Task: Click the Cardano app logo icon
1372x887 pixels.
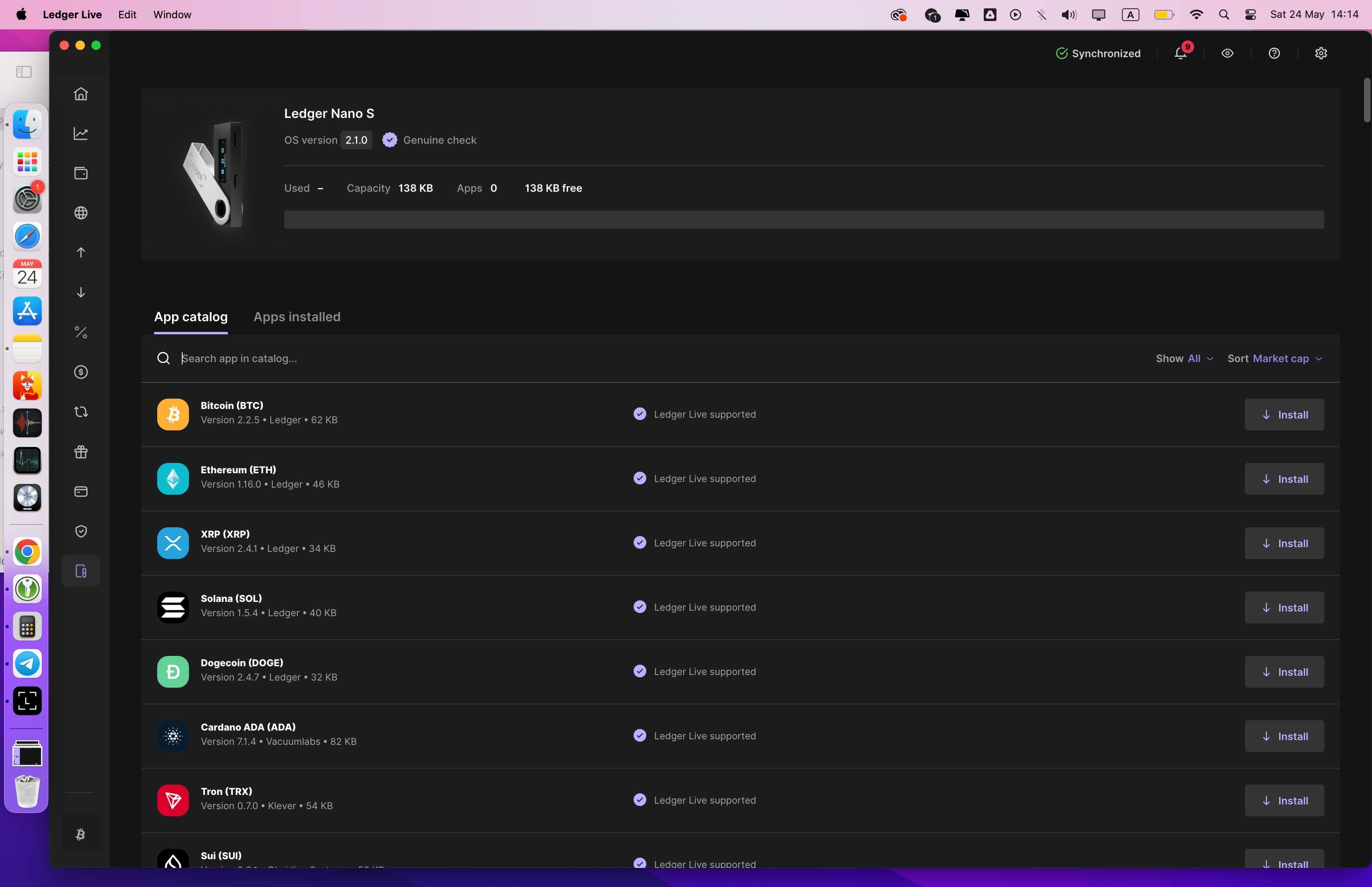Action: pos(173,736)
